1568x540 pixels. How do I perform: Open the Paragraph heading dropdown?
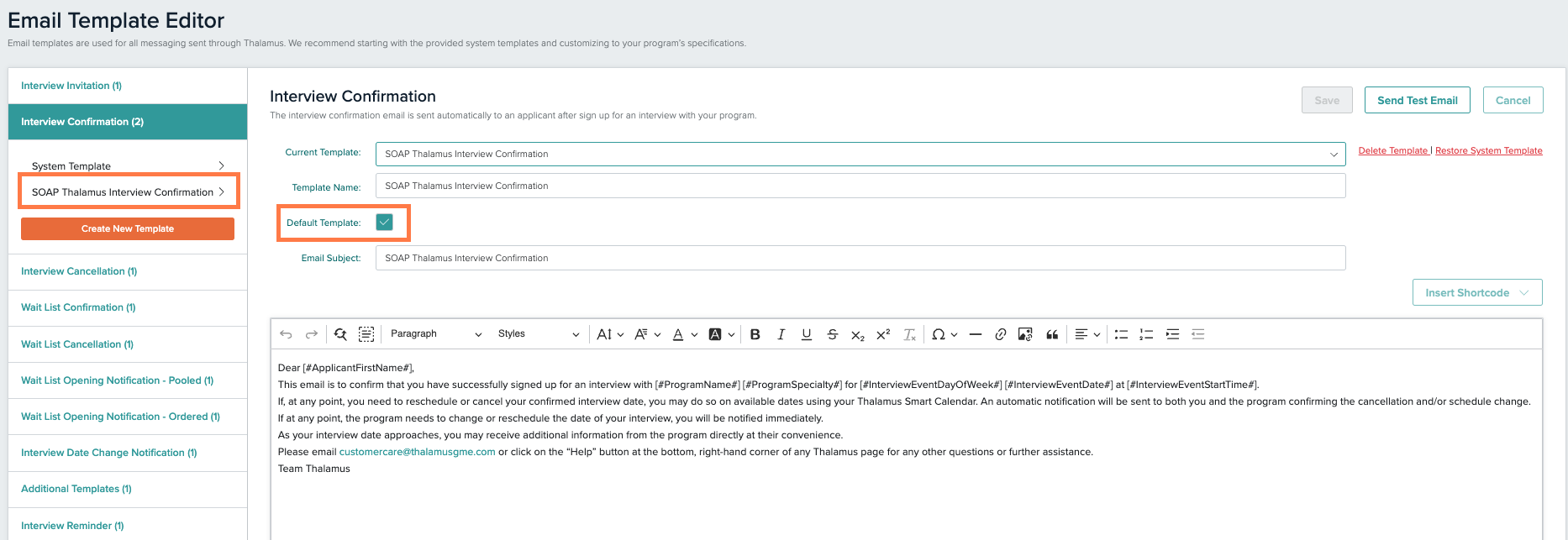[435, 334]
